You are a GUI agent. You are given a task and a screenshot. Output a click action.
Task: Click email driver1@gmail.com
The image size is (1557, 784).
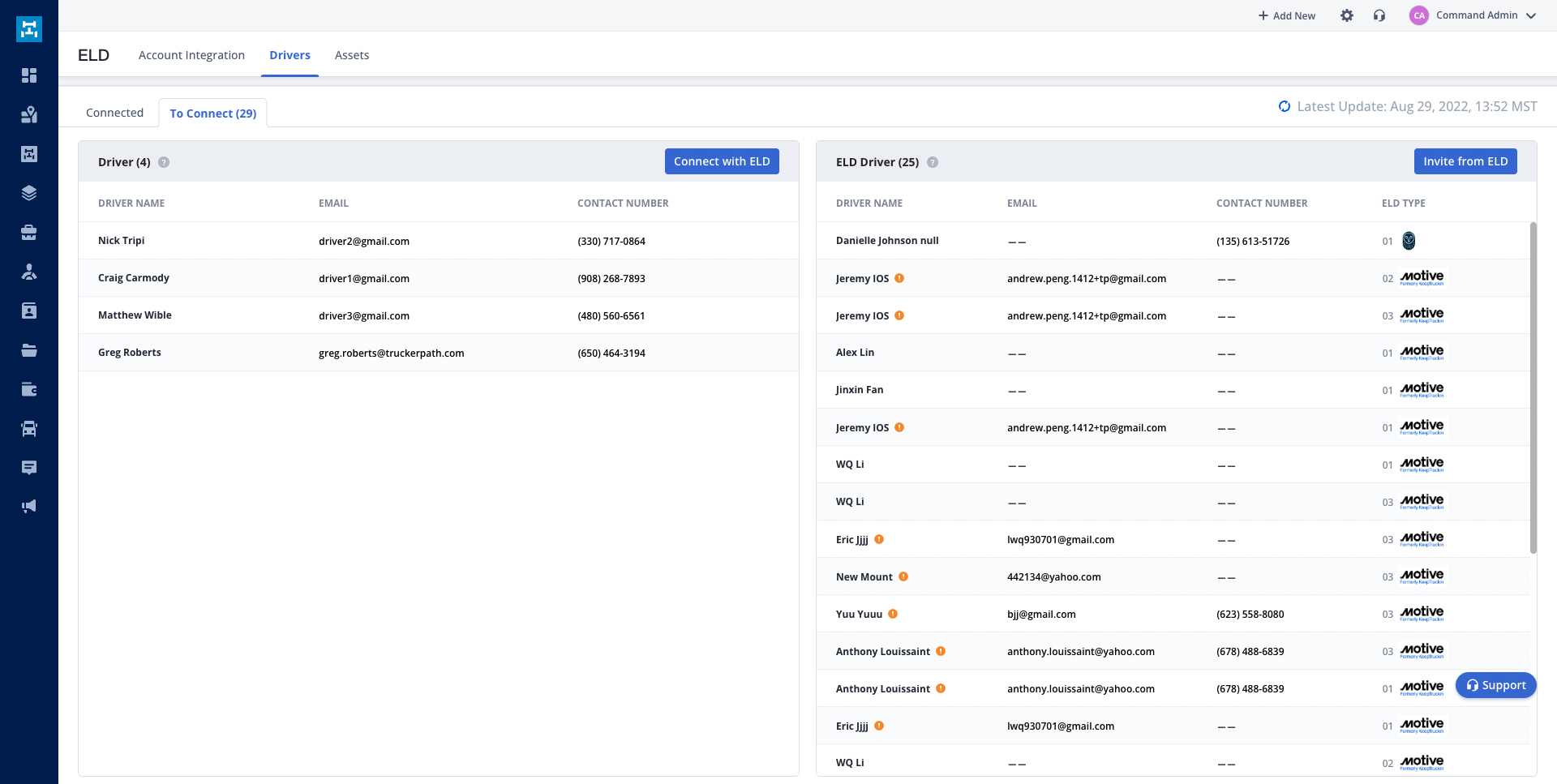(x=364, y=278)
